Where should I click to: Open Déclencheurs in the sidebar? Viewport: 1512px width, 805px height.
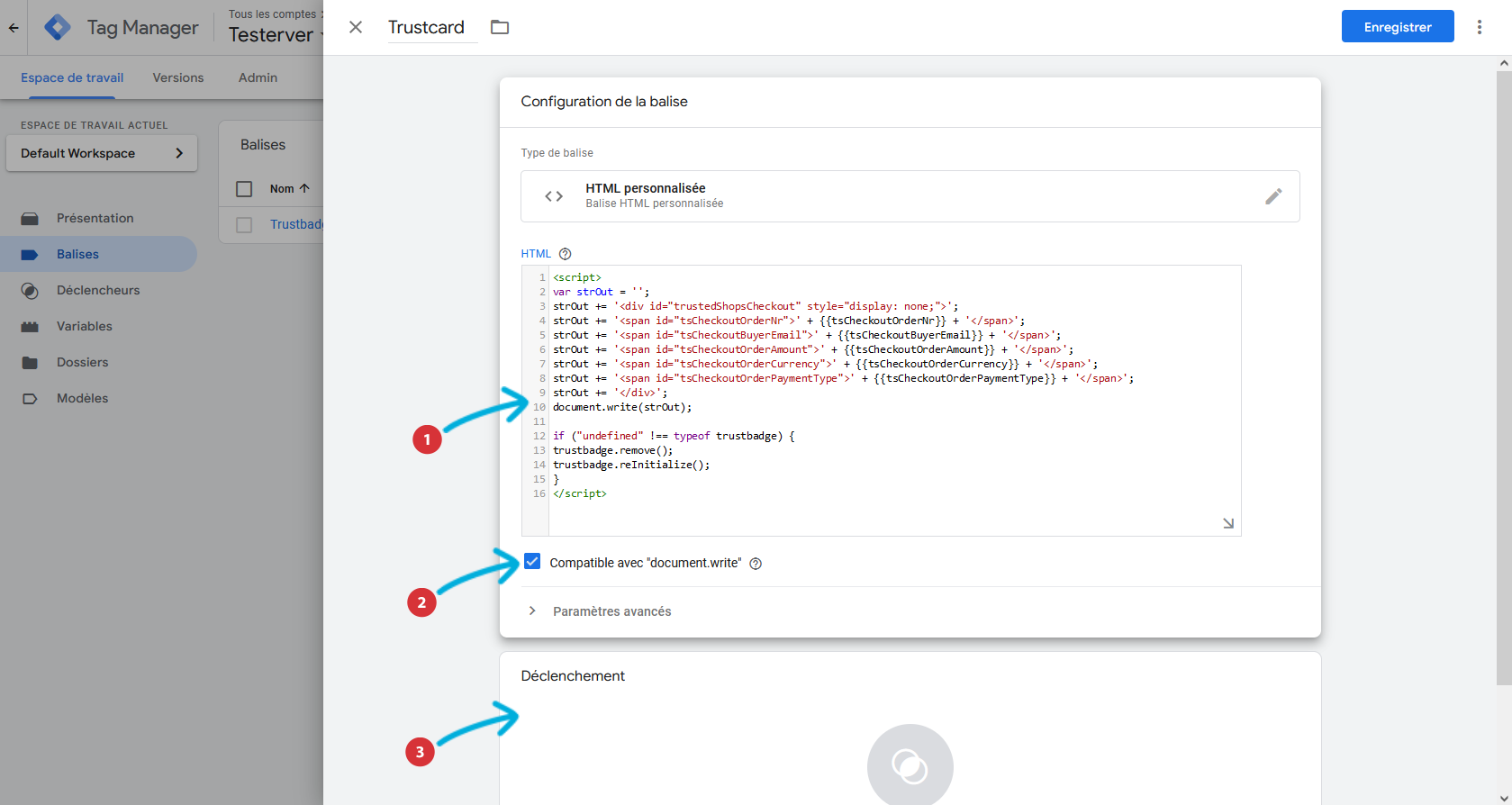pos(98,290)
